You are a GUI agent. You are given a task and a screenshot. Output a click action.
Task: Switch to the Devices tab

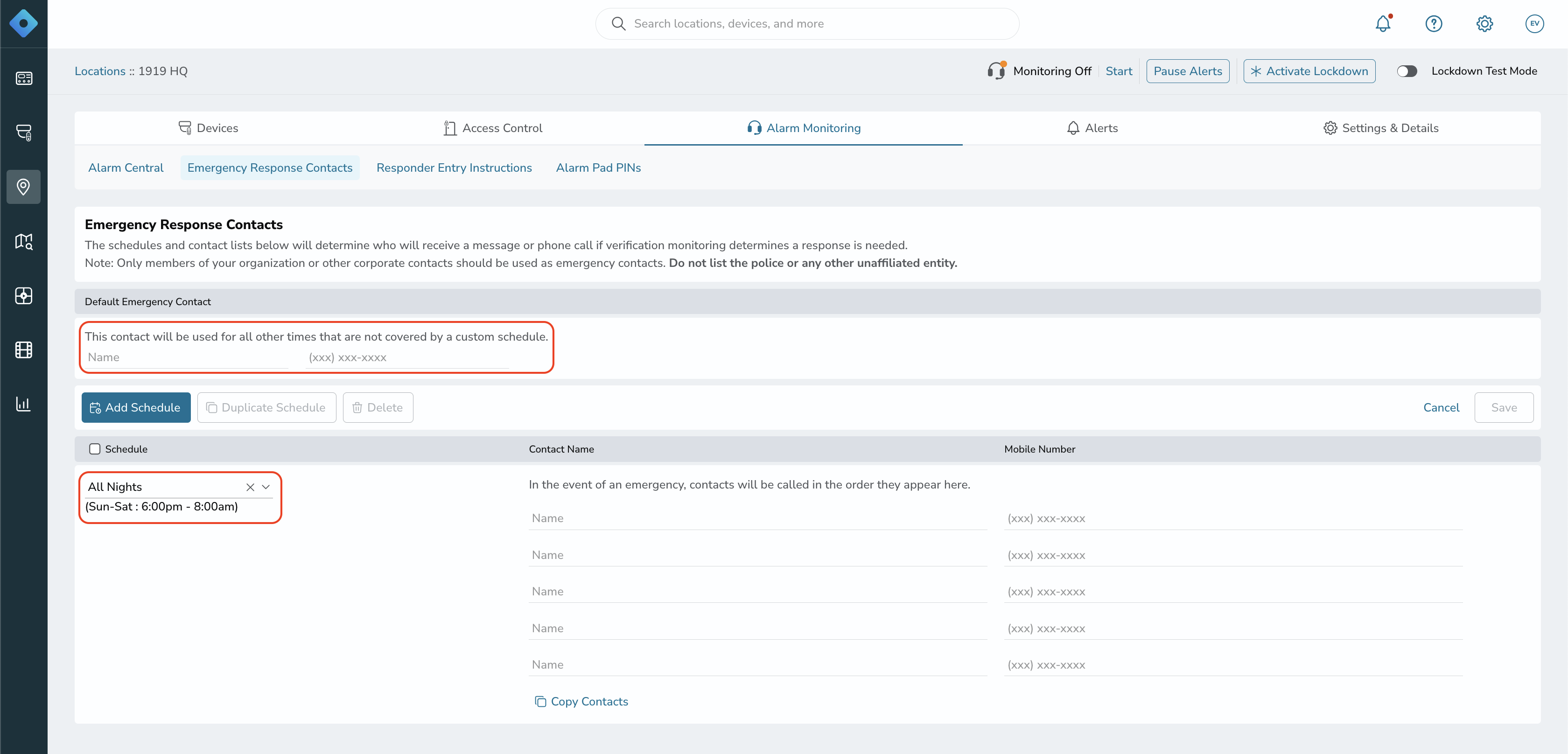pyautogui.click(x=208, y=128)
